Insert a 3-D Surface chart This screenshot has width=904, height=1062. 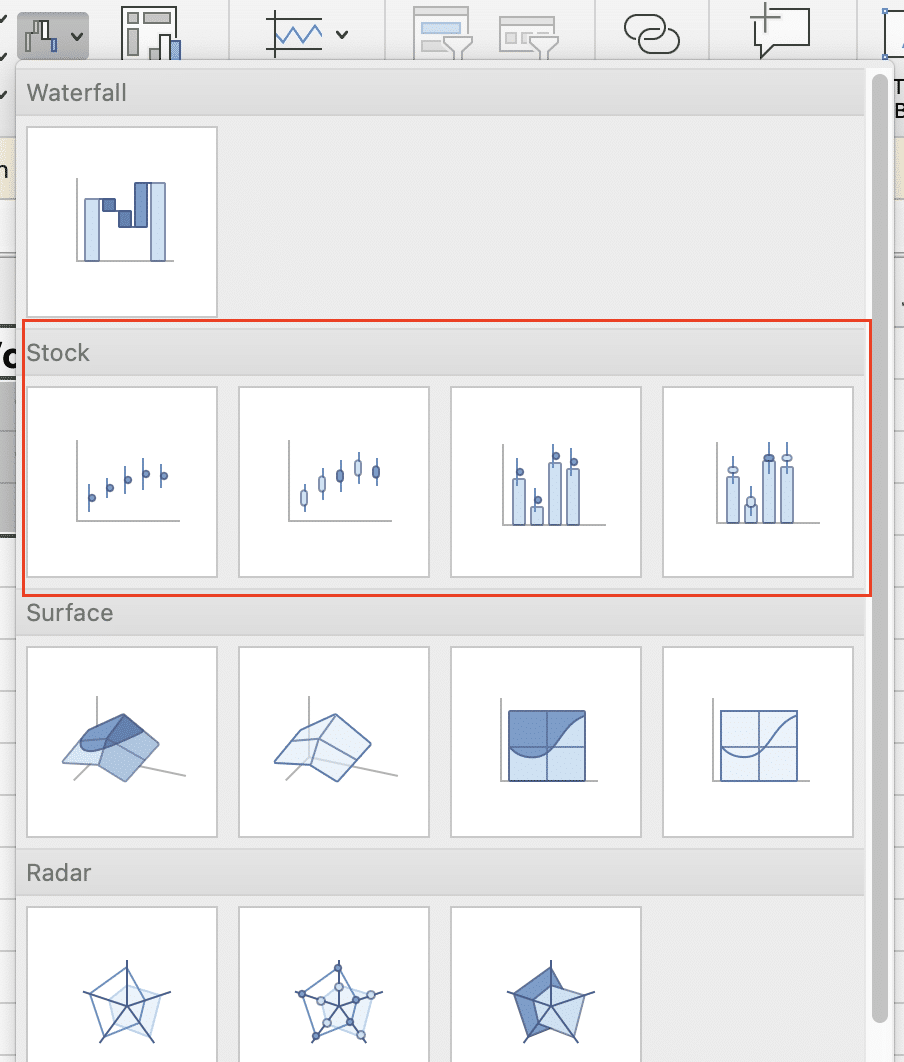point(122,742)
